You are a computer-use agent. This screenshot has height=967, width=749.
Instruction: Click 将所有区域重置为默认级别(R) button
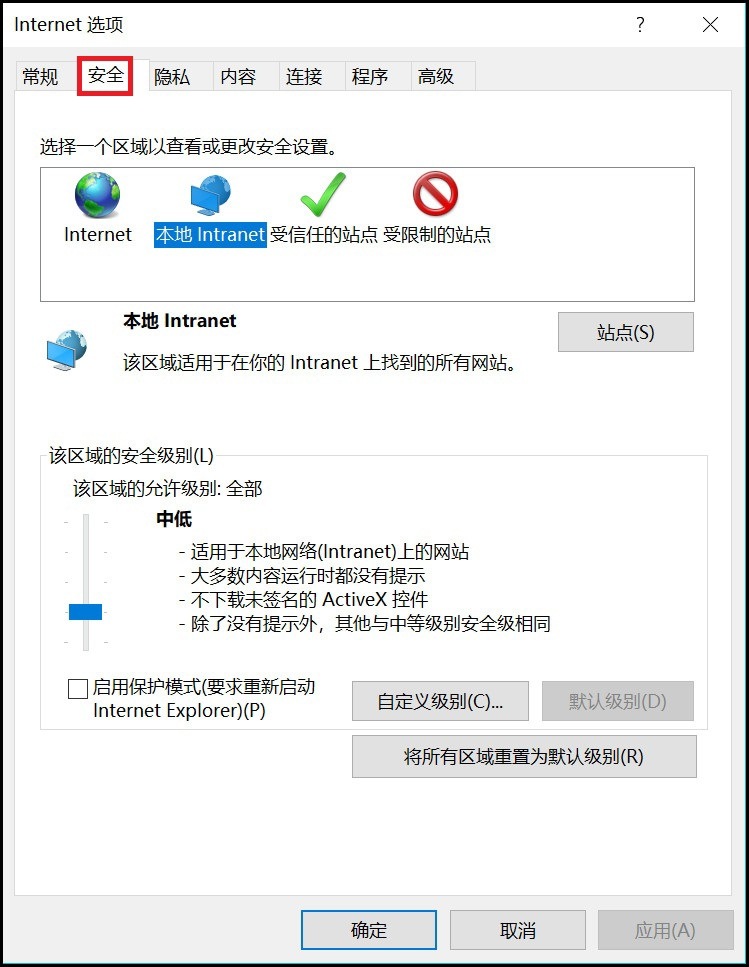[x=524, y=757]
